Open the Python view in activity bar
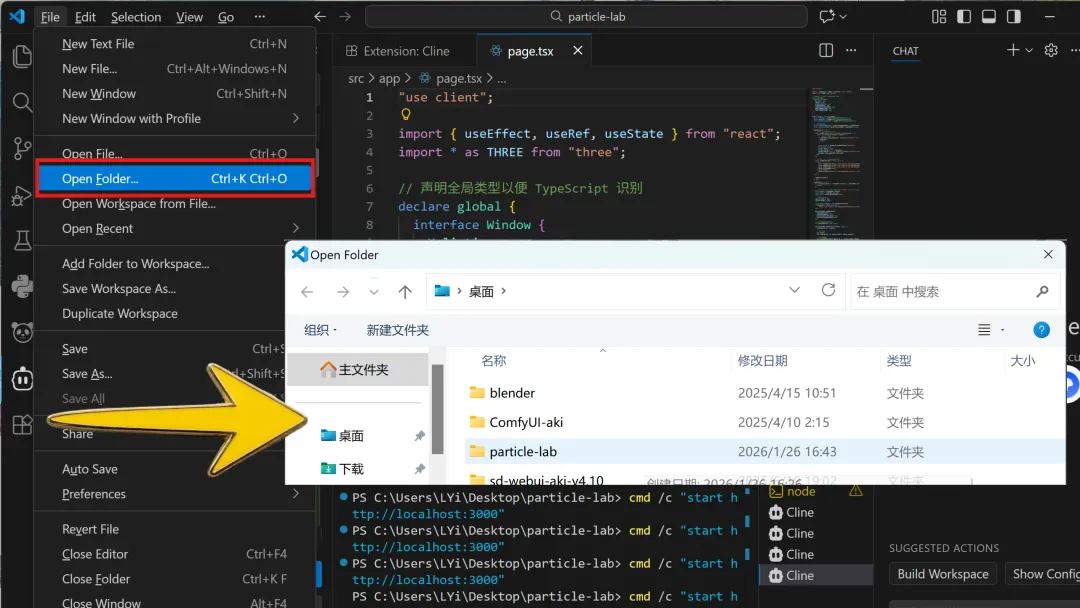 (x=22, y=286)
